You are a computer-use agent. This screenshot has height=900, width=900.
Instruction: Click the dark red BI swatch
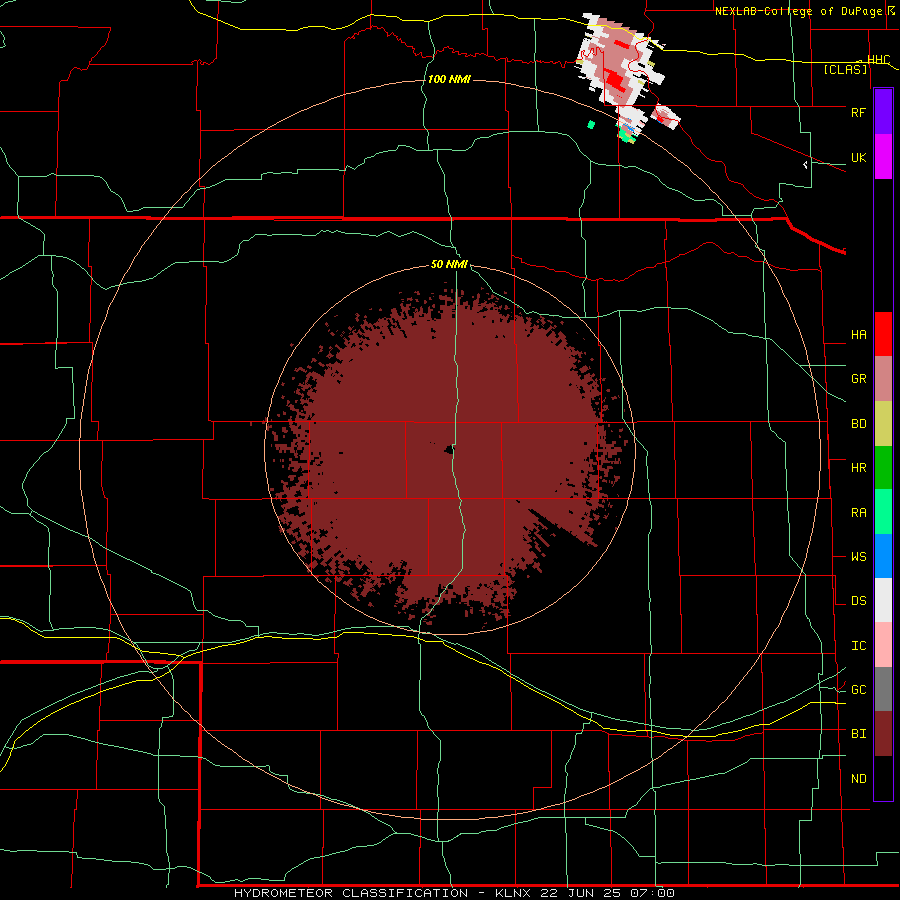883,734
